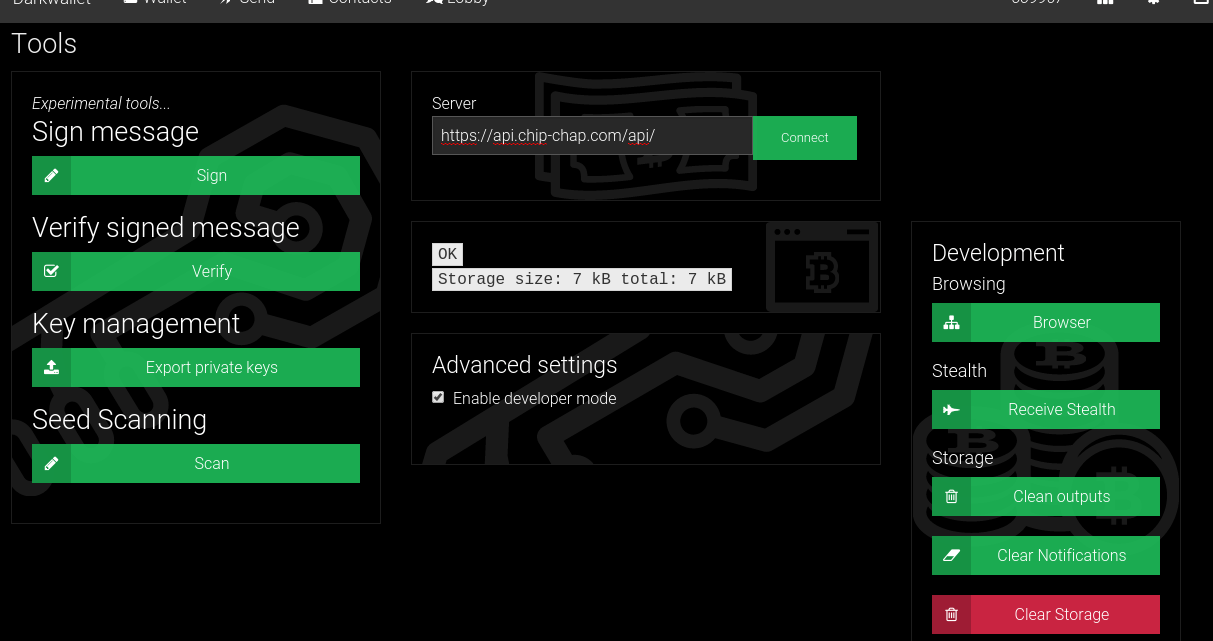The image size is (1213, 641).
Task: Click the sitemap icon beside Browser
Action: pyautogui.click(x=951, y=323)
